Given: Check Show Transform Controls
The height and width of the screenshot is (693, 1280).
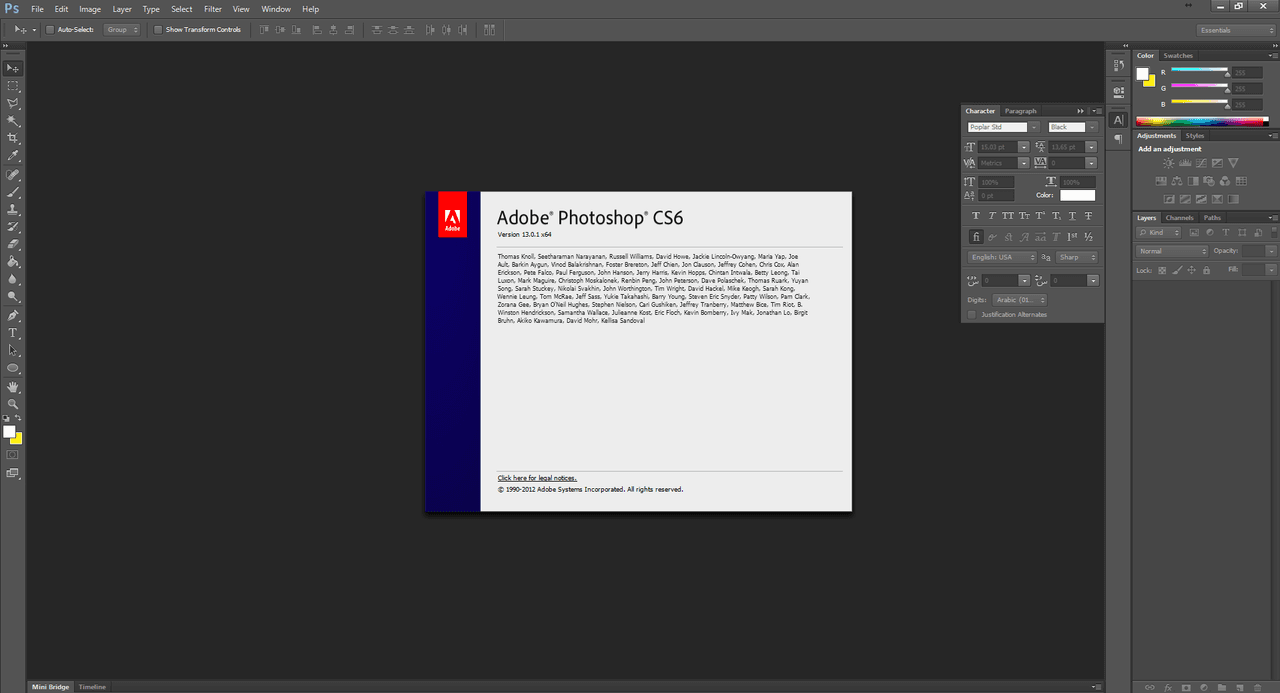Looking at the screenshot, I should pyautogui.click(x=158, y=30).
